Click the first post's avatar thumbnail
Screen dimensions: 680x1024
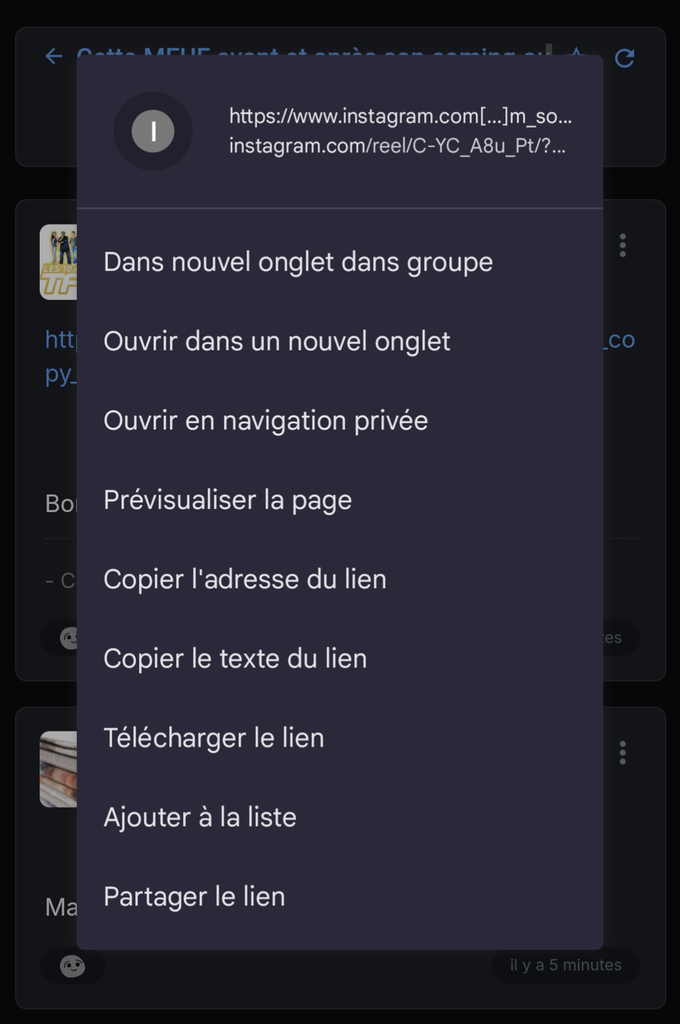(x=58, y=262)
